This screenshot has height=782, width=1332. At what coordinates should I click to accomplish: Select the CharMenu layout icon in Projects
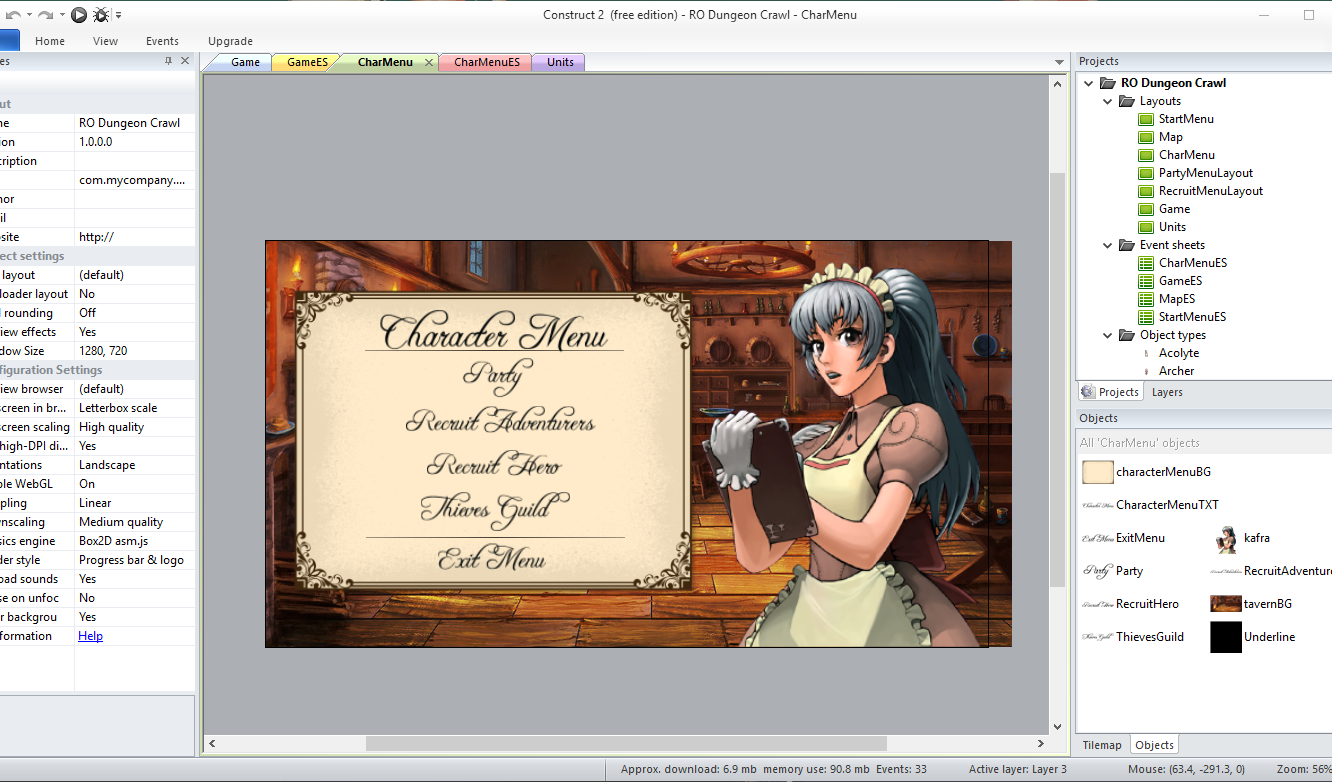click(1146, 155)
